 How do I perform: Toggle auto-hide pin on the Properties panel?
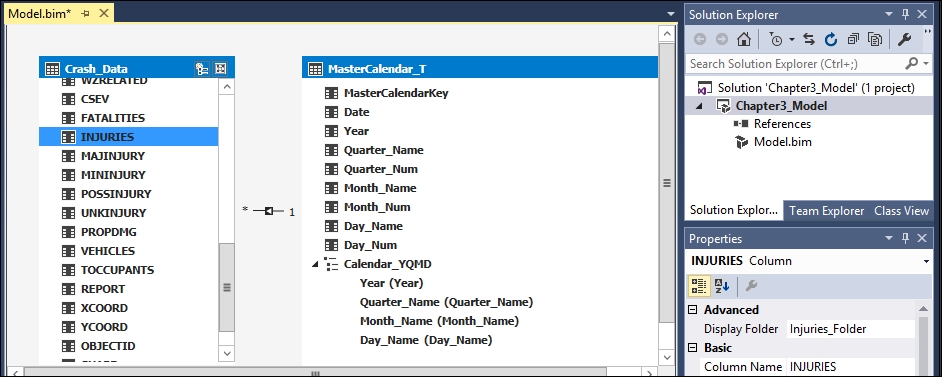tap(906, 238)
